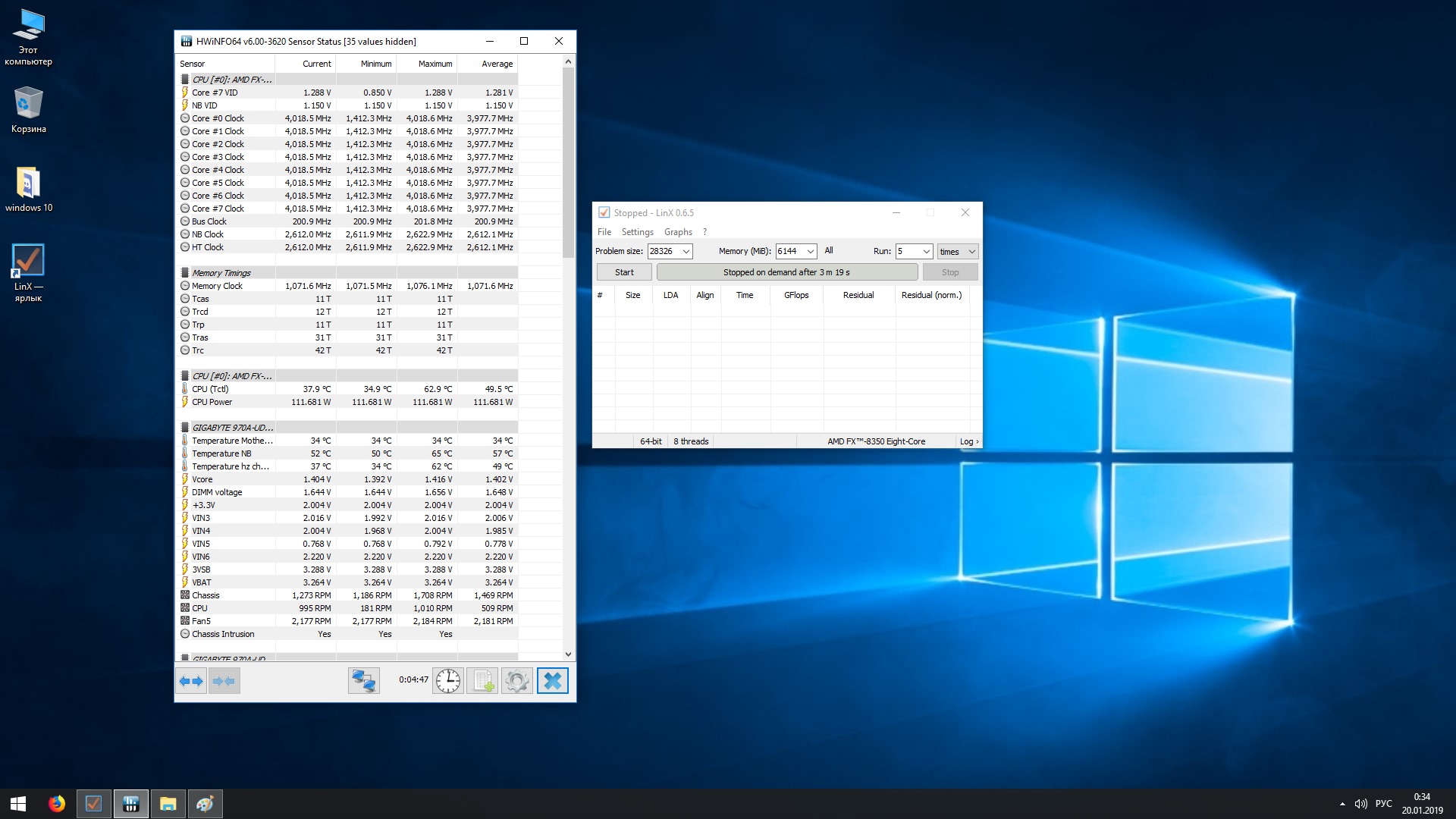1456x819 pixels.
Task: Click the Start button in LinX
Action: pos(624,272)
